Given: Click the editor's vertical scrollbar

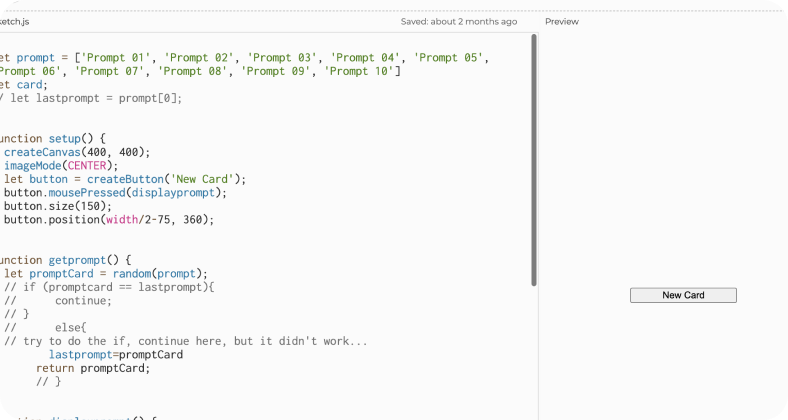Looking at the screenshot, I should (x=533, y=160).
